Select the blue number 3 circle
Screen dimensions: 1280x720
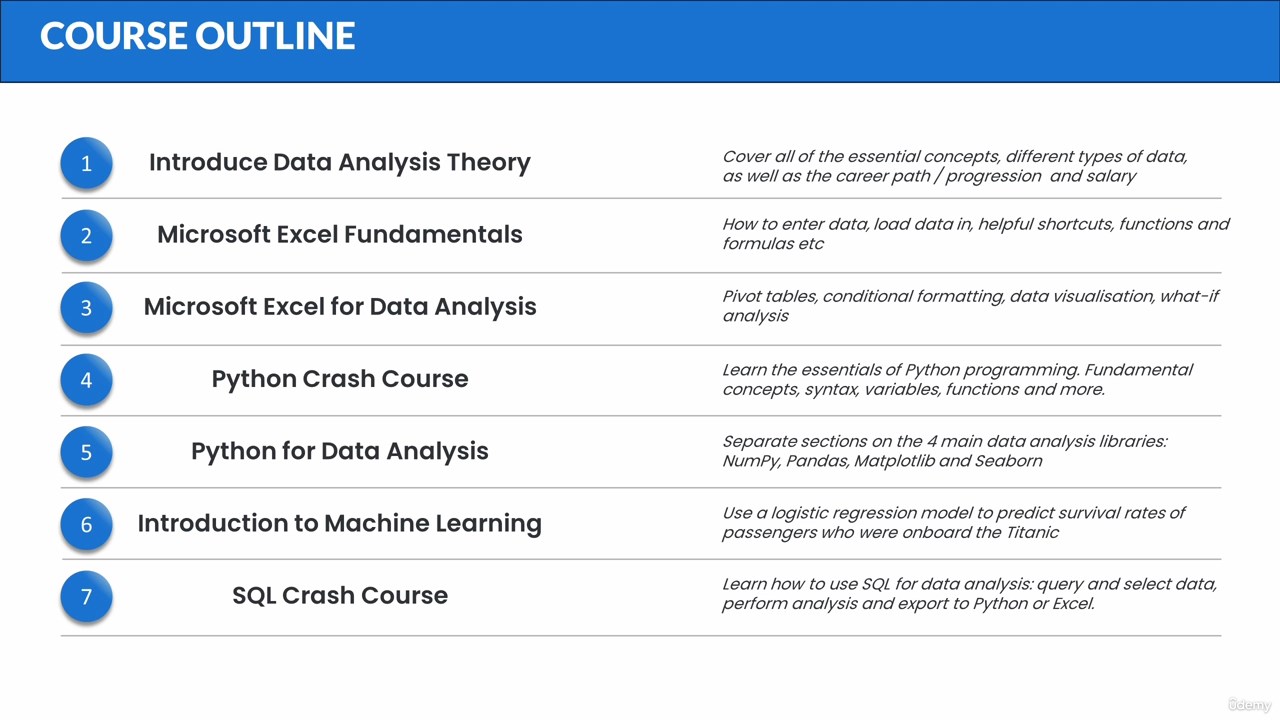[86, 308]
